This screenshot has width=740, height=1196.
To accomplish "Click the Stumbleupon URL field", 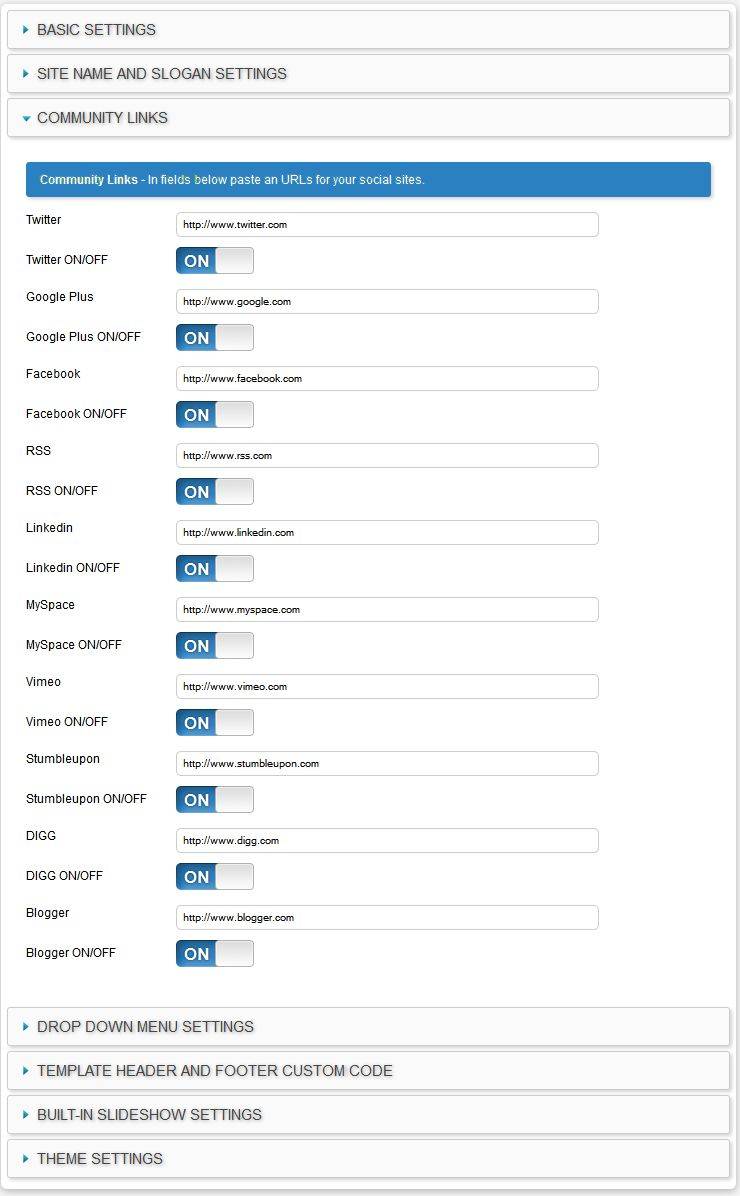I will tap(388, 764).
